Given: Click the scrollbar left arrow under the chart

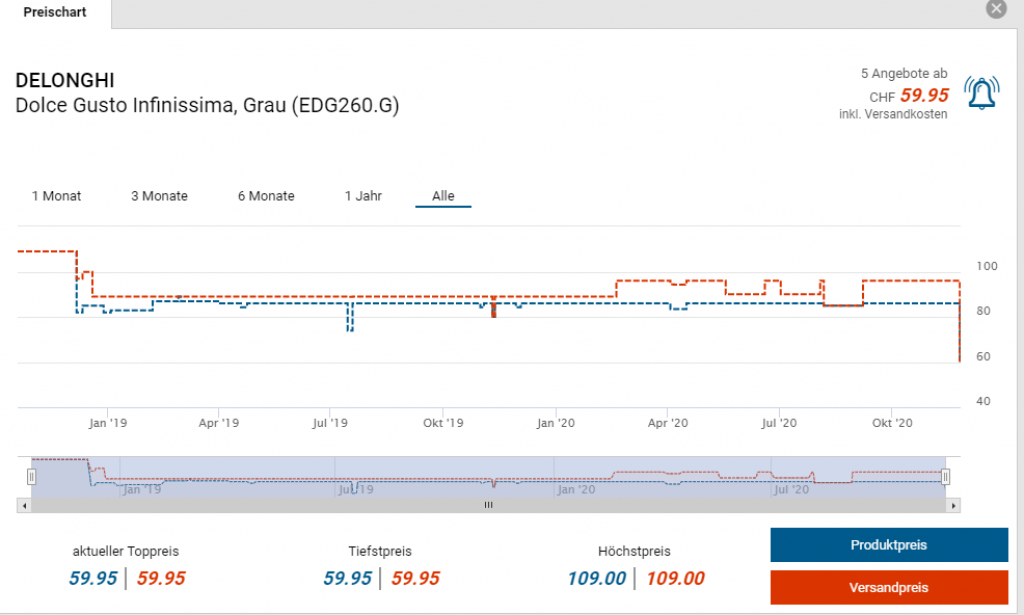Looking at the screenshot, I should [x=24, y=505].
